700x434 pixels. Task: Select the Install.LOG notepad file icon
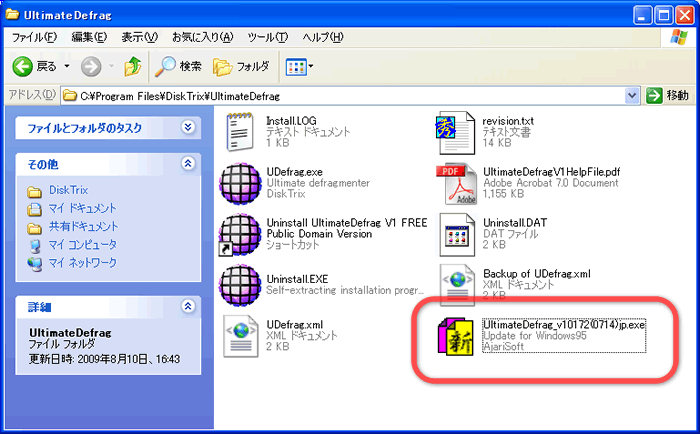click(x=240, y=132)
